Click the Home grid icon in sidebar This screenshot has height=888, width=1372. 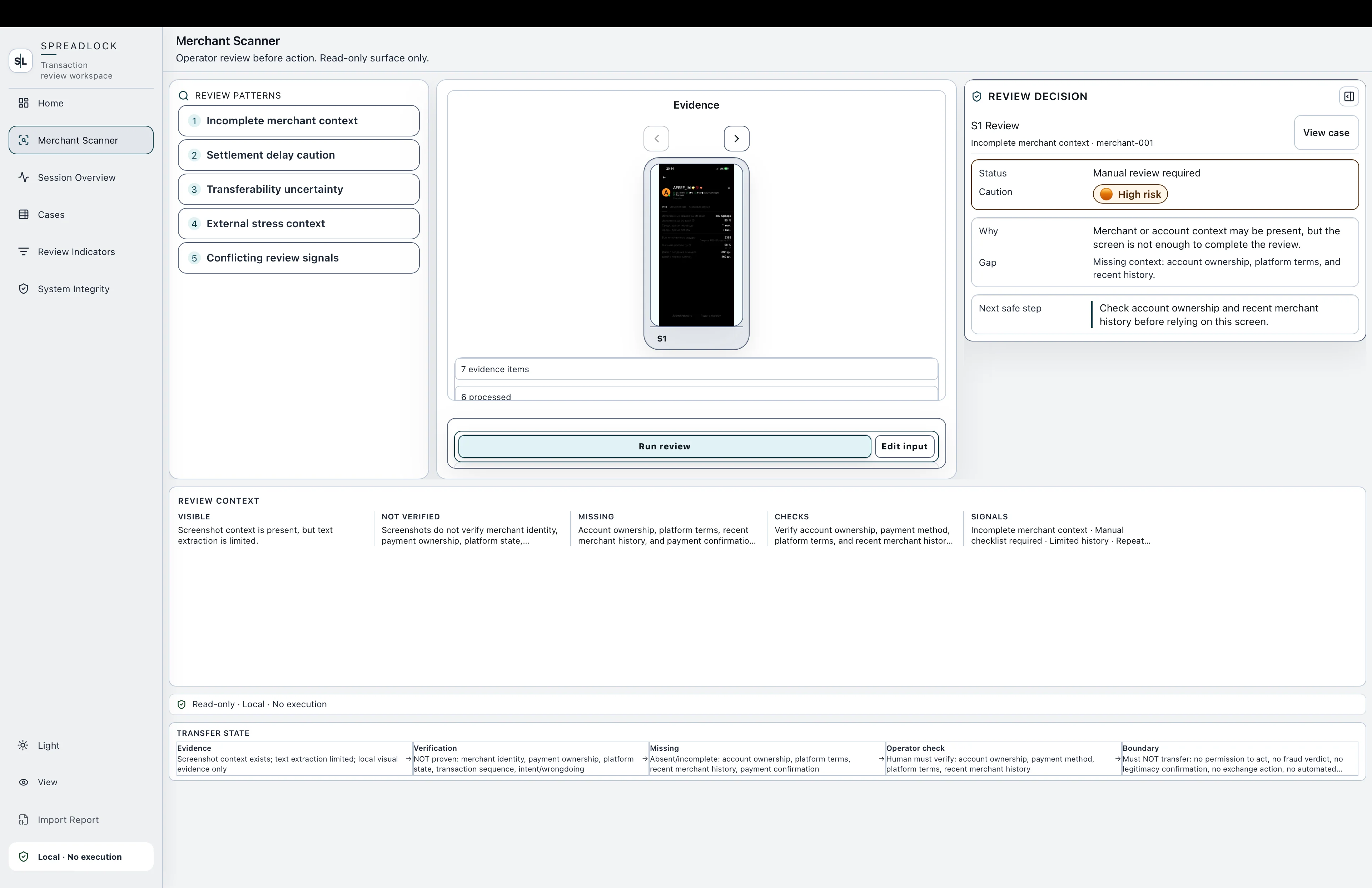[x=24, y=103]
